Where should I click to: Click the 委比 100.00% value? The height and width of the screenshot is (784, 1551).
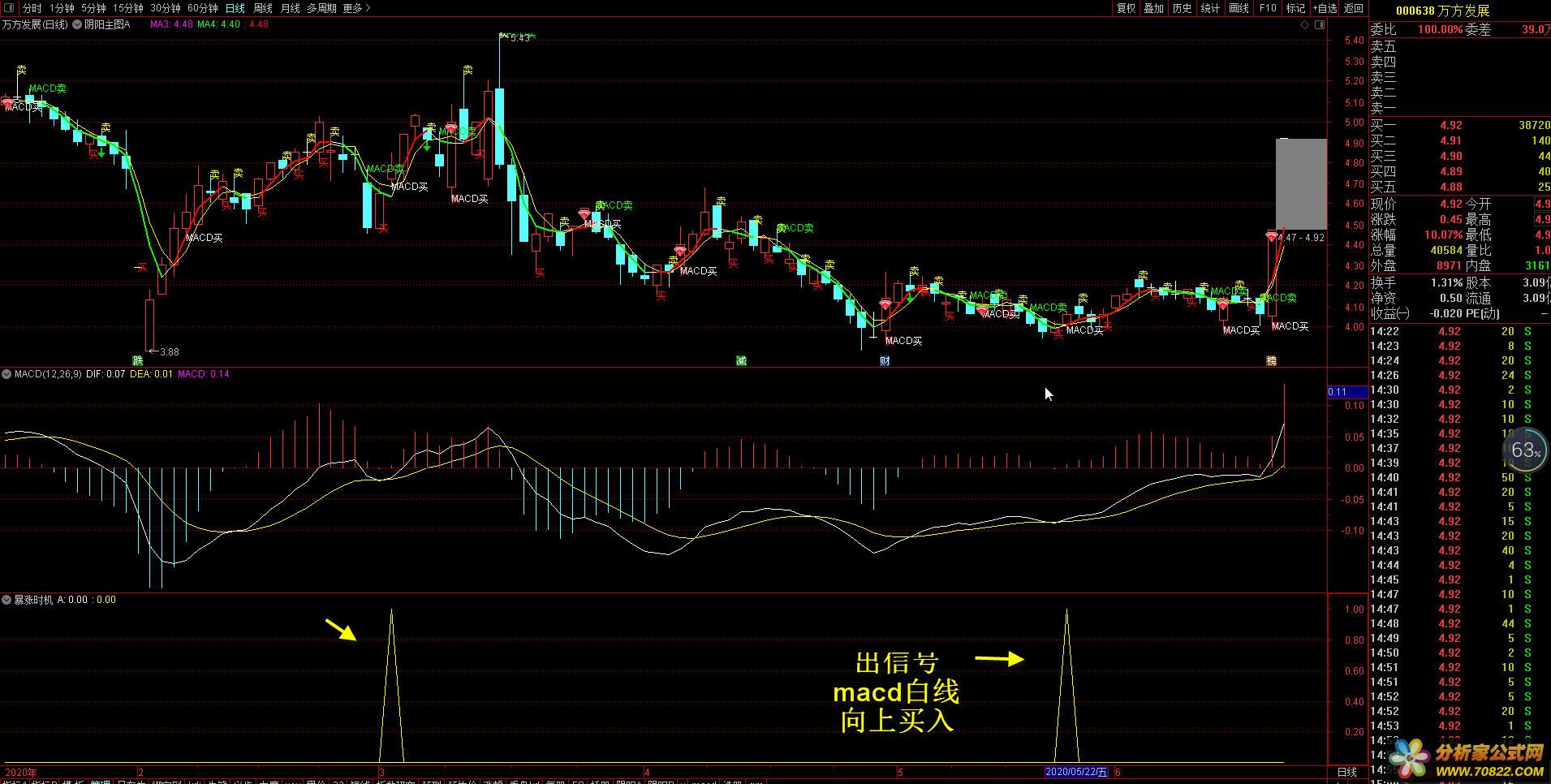pos(1440,29)
